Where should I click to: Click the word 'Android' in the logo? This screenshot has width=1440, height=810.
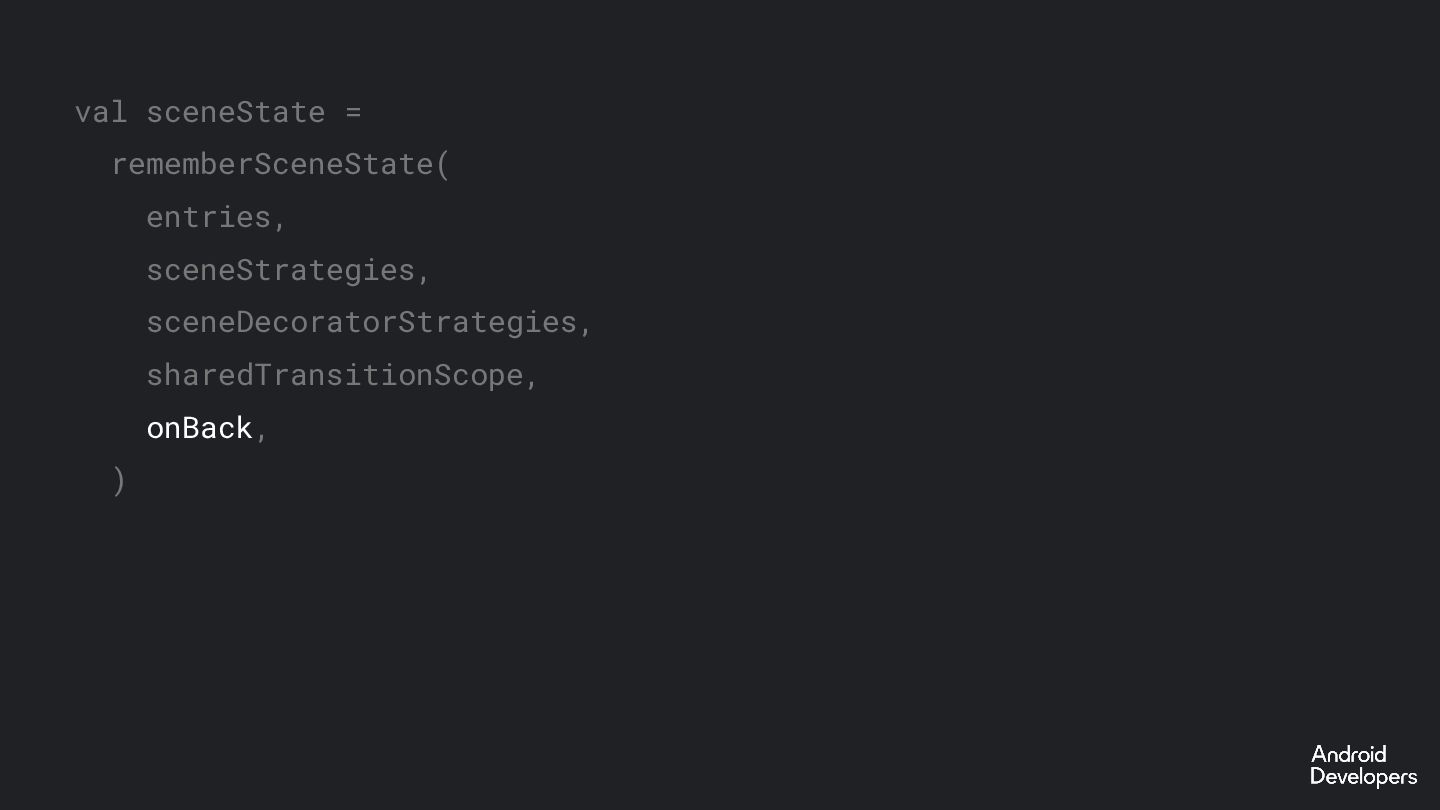pos(1349,754)
